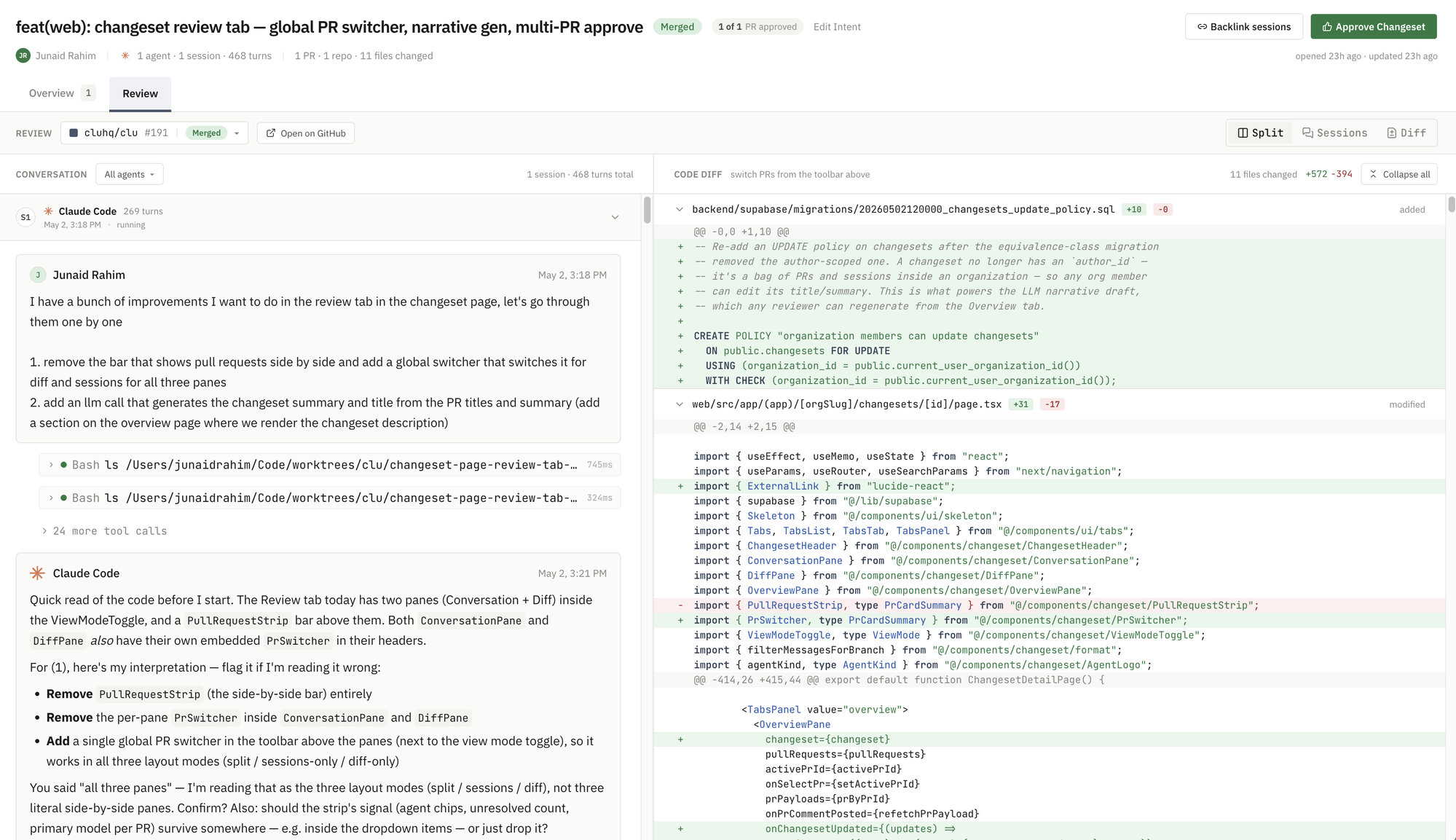Click Open on GitHub button
1456x840 pixels.
coord(306,133)
